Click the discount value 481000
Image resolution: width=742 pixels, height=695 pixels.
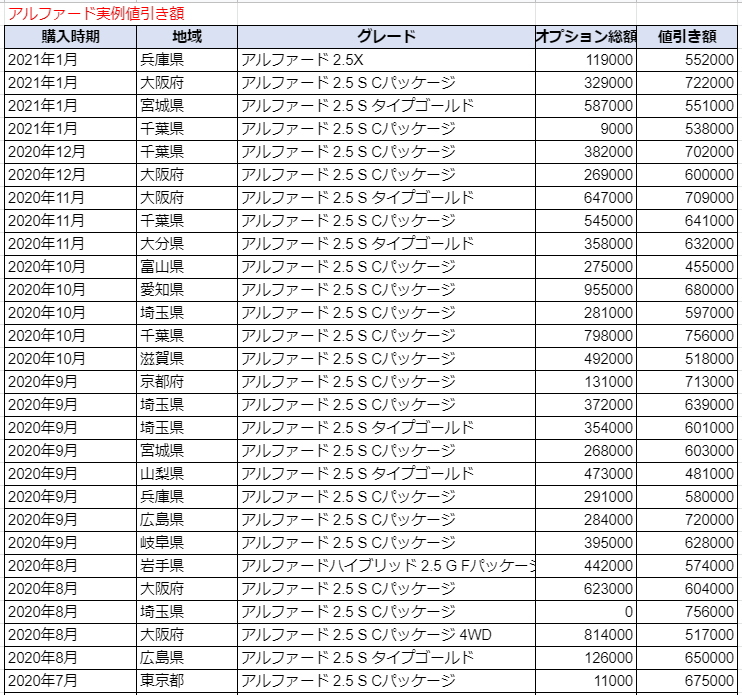point(687,474)
